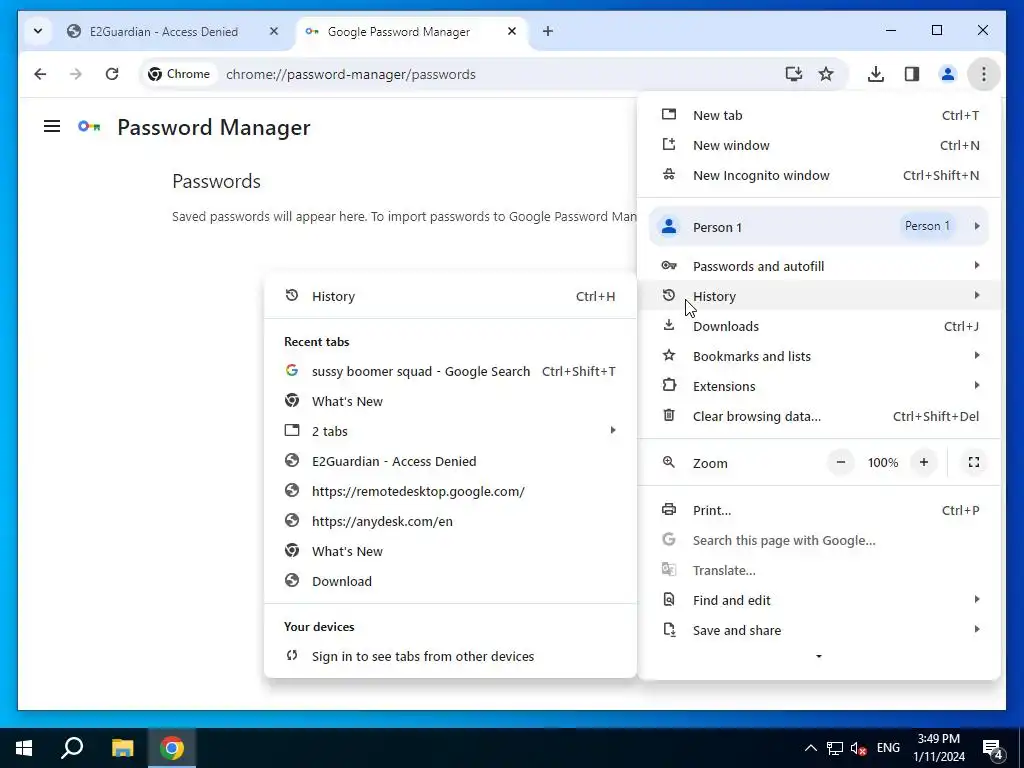Reopen the anydesk.com/en recent tab
The image size is (1024, 768).
pos(450,521)
